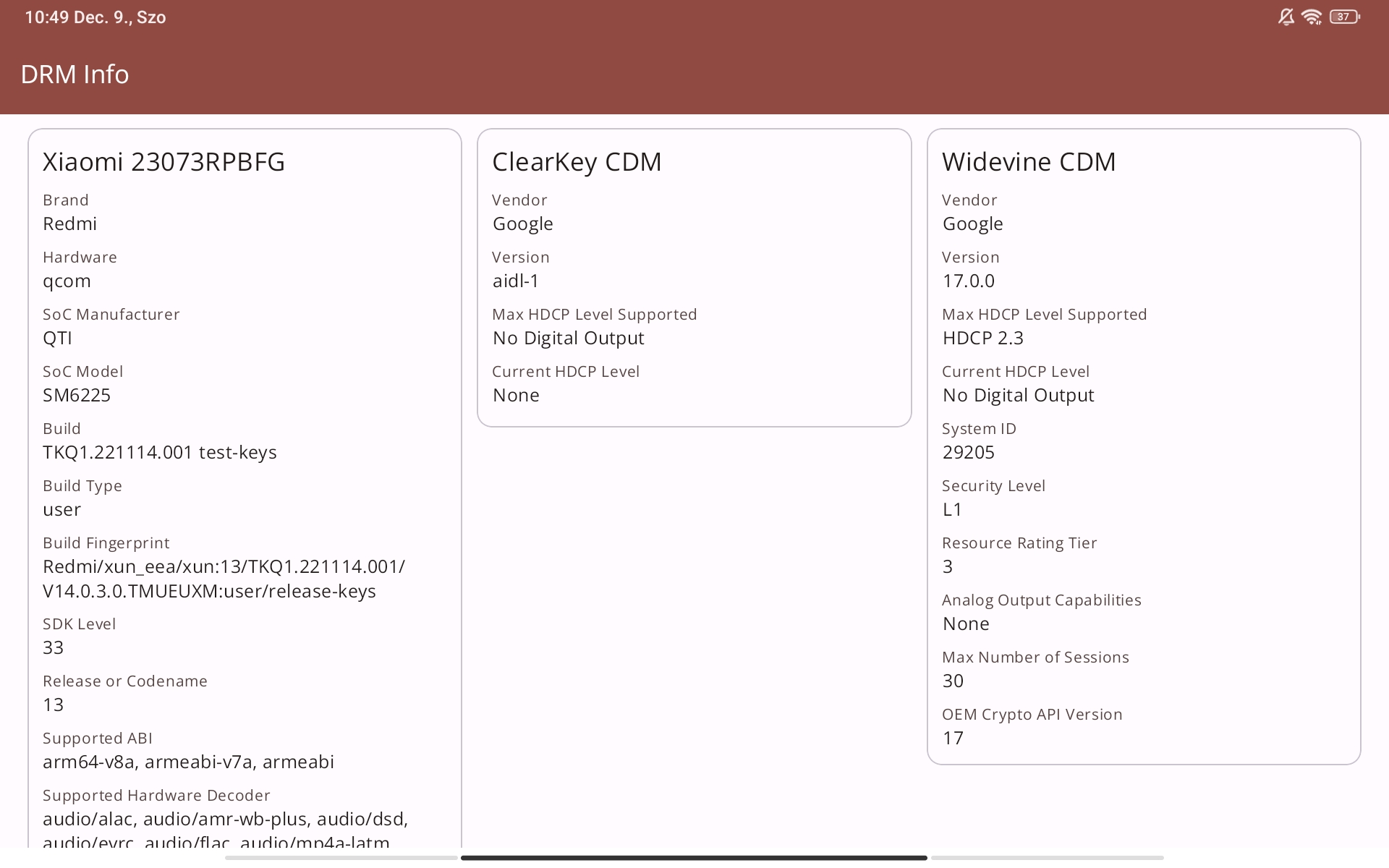Tap the Build Fingerprint value
Screen dimensions: 1389x868
[x=224, y=579]
